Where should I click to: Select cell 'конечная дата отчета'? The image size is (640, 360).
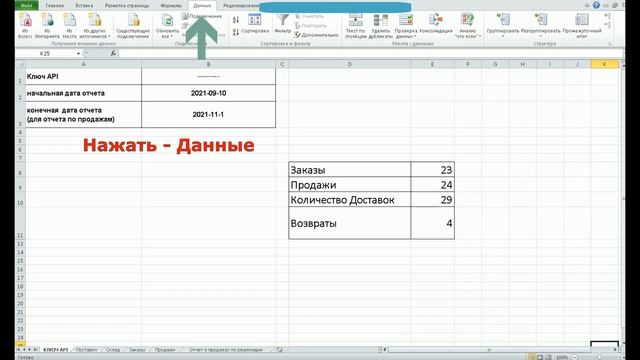click(x=84, y=115)
